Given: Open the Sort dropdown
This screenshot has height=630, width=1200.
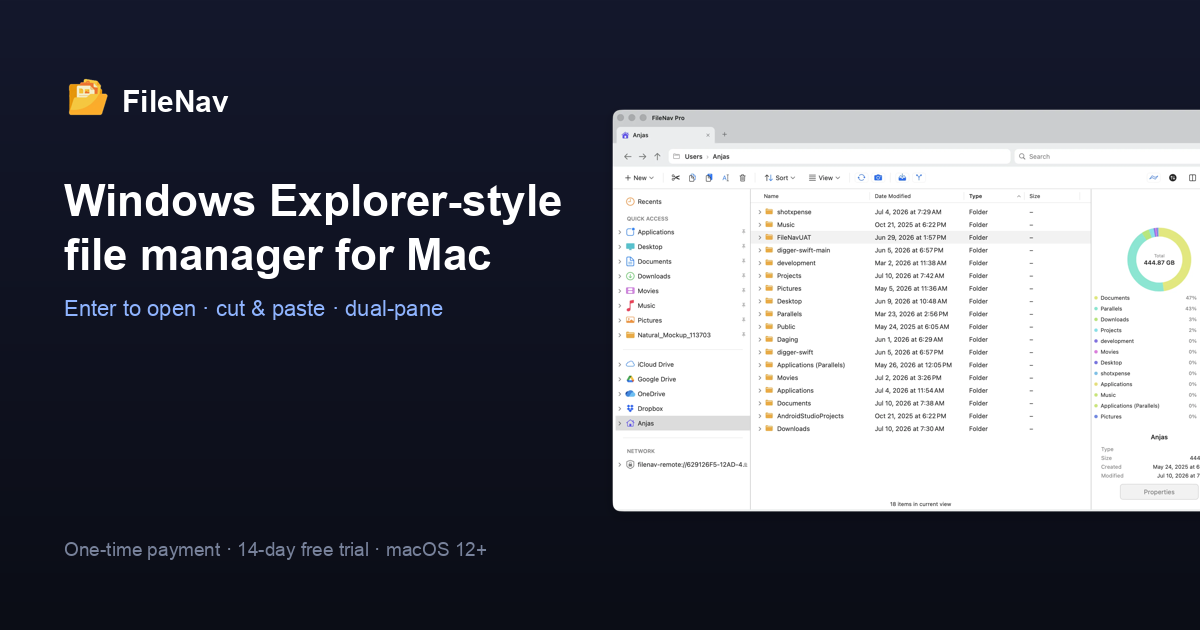Looking at the screenshot, I should click(x=780, y=178).
